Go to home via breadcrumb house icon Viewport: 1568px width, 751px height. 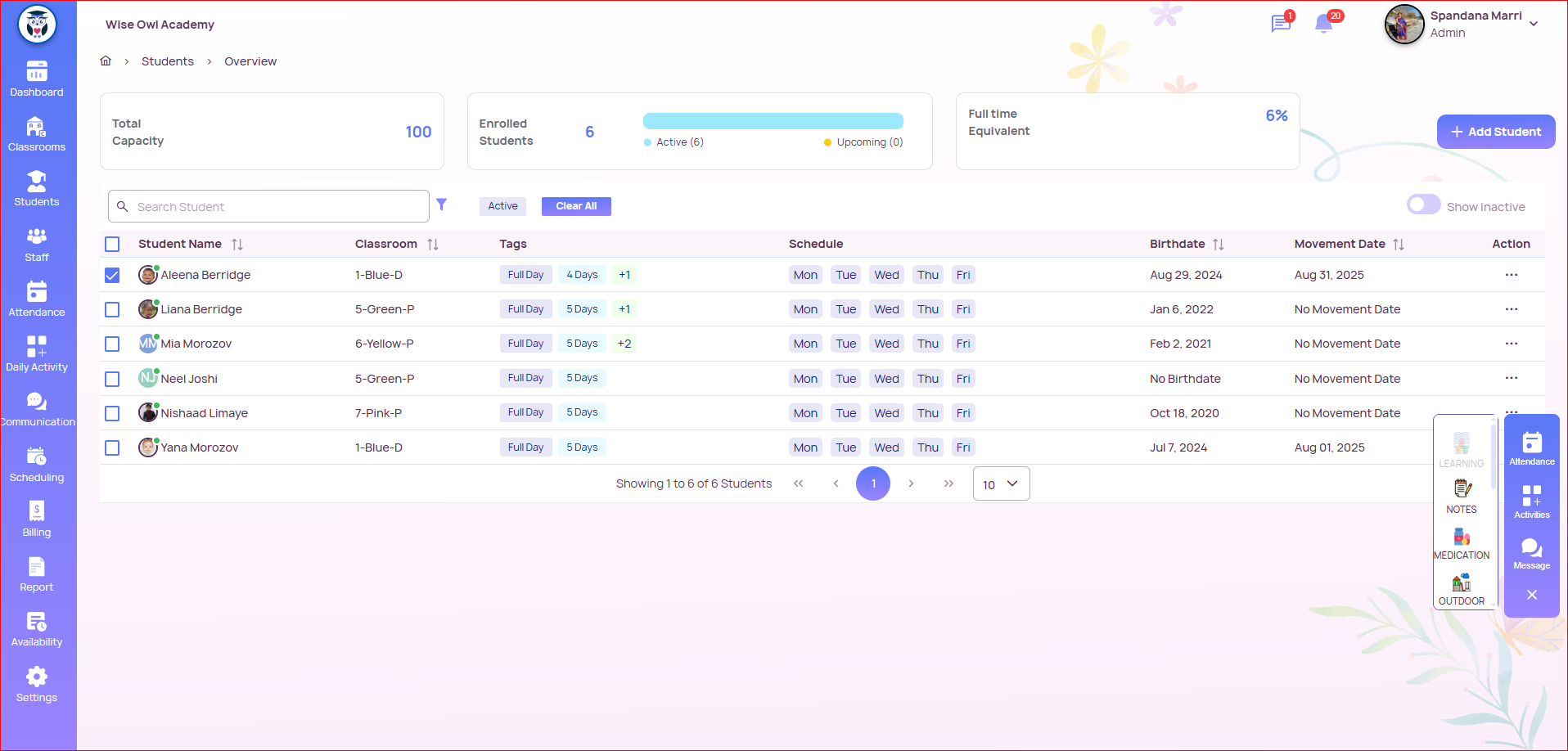pos(106,61)
